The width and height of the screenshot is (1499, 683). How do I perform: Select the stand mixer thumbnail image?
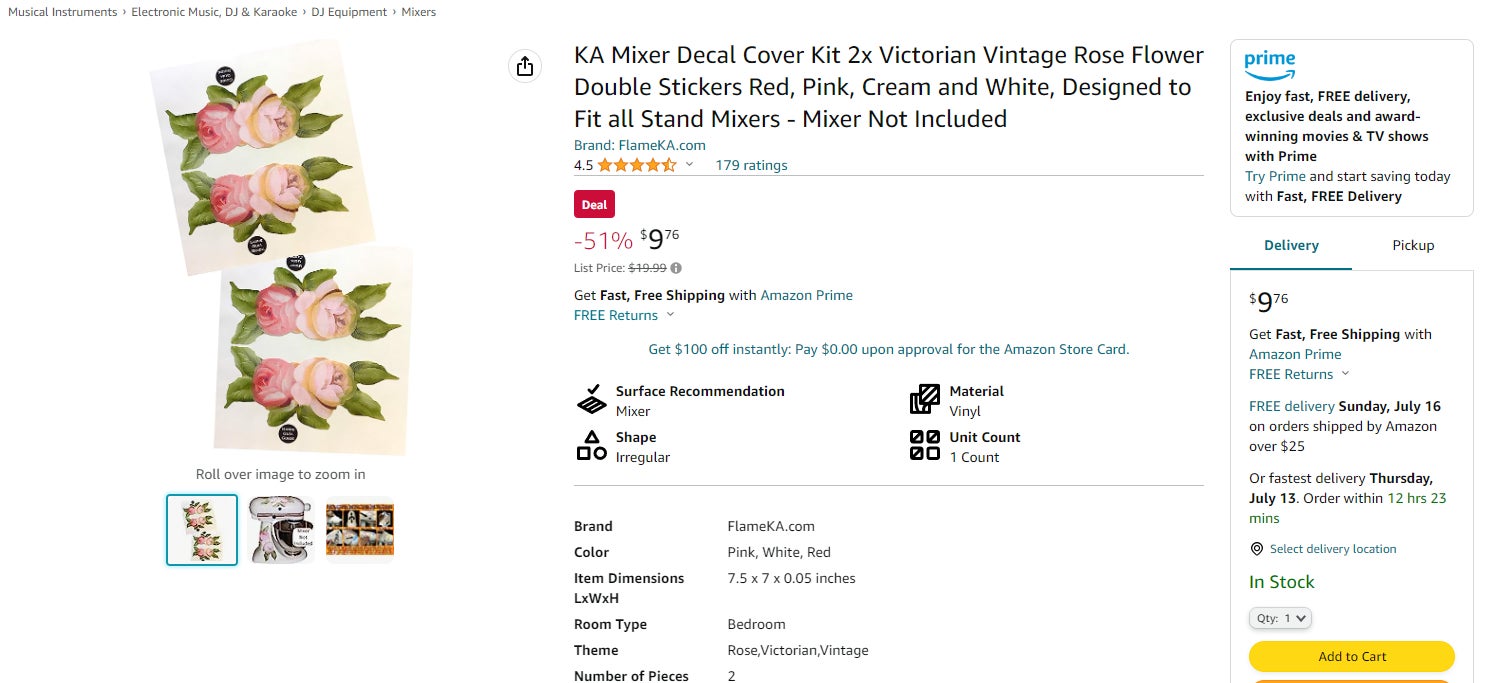280,530
